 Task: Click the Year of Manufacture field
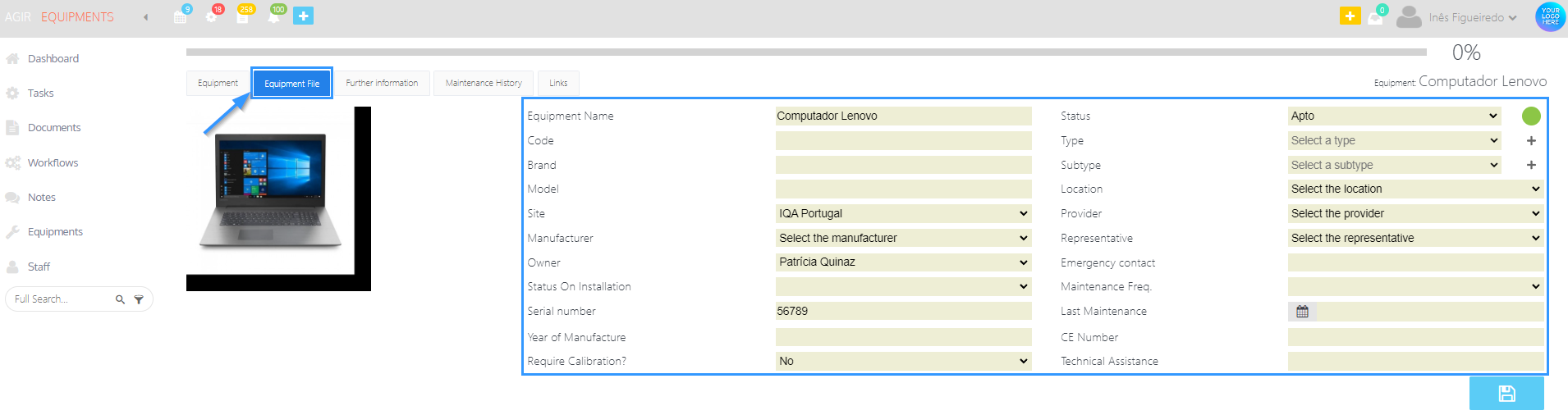click(904, 338)
